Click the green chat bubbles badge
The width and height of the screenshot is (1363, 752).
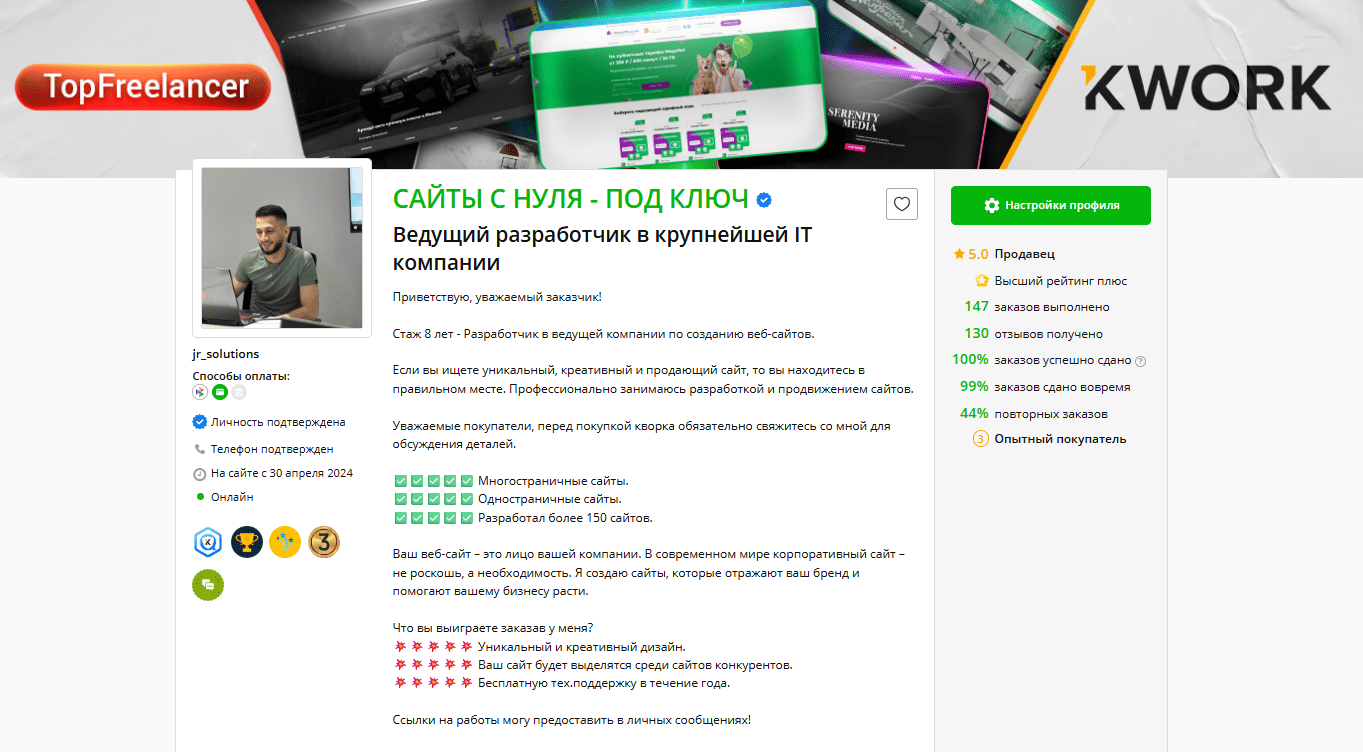point(208,585)
